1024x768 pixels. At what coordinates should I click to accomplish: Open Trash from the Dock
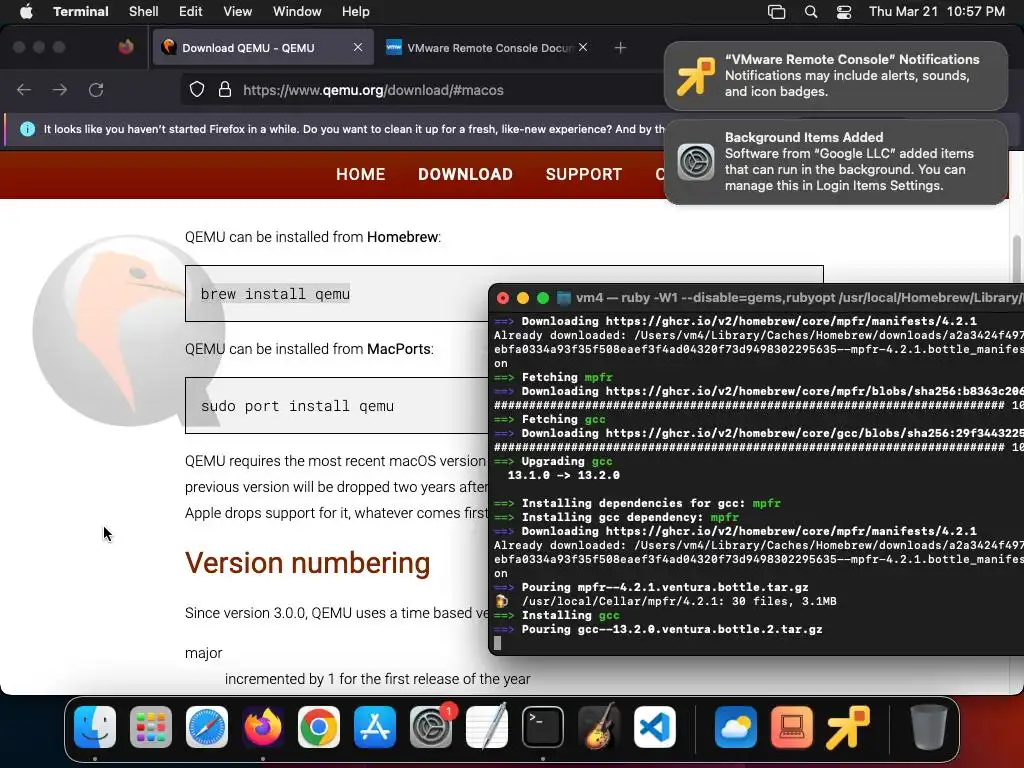pos(929,727)
